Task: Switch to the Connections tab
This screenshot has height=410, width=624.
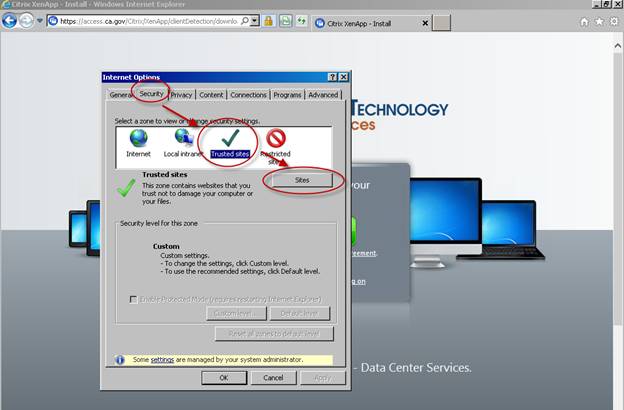Action: (248, 95)
